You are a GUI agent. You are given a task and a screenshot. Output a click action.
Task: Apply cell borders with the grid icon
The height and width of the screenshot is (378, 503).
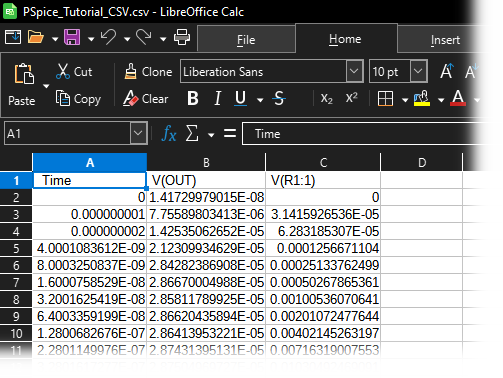click(x=385, y=99)
